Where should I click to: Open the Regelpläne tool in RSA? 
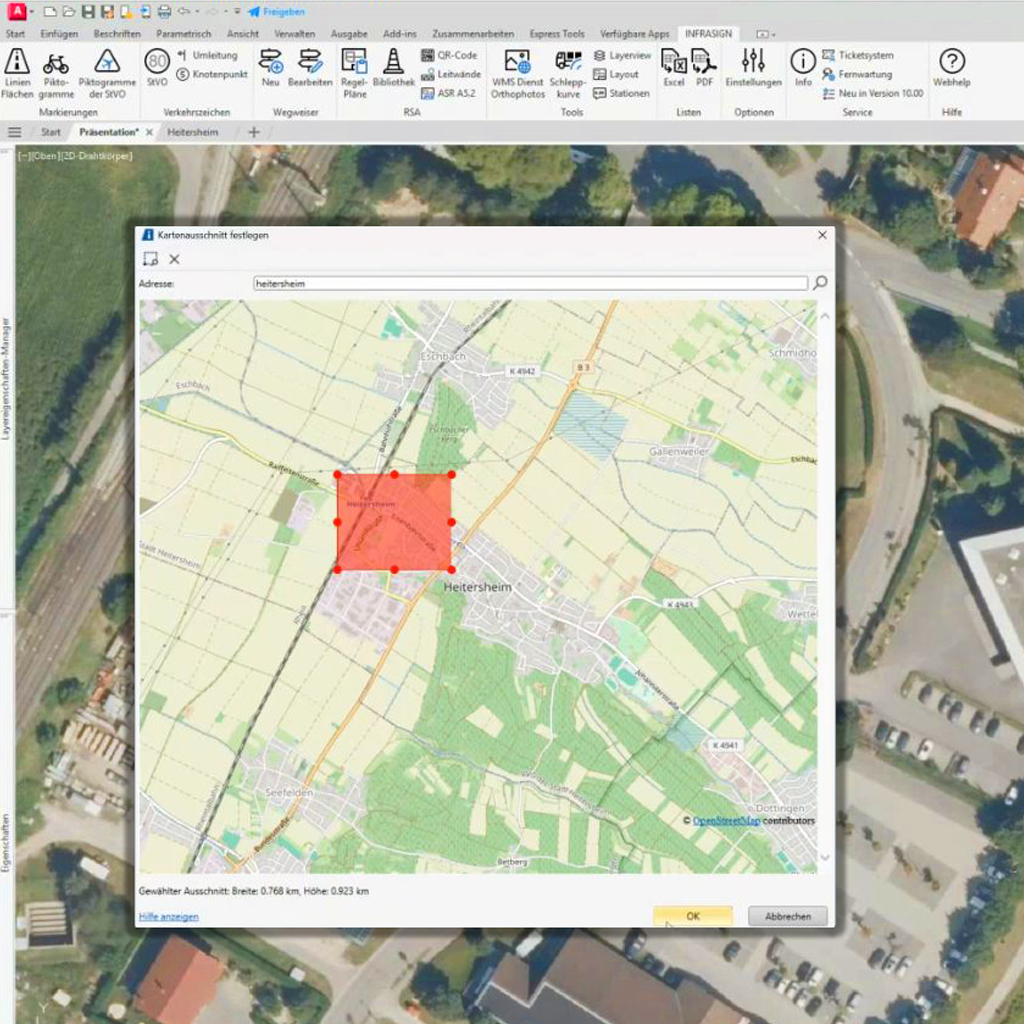tap(354, 72)
